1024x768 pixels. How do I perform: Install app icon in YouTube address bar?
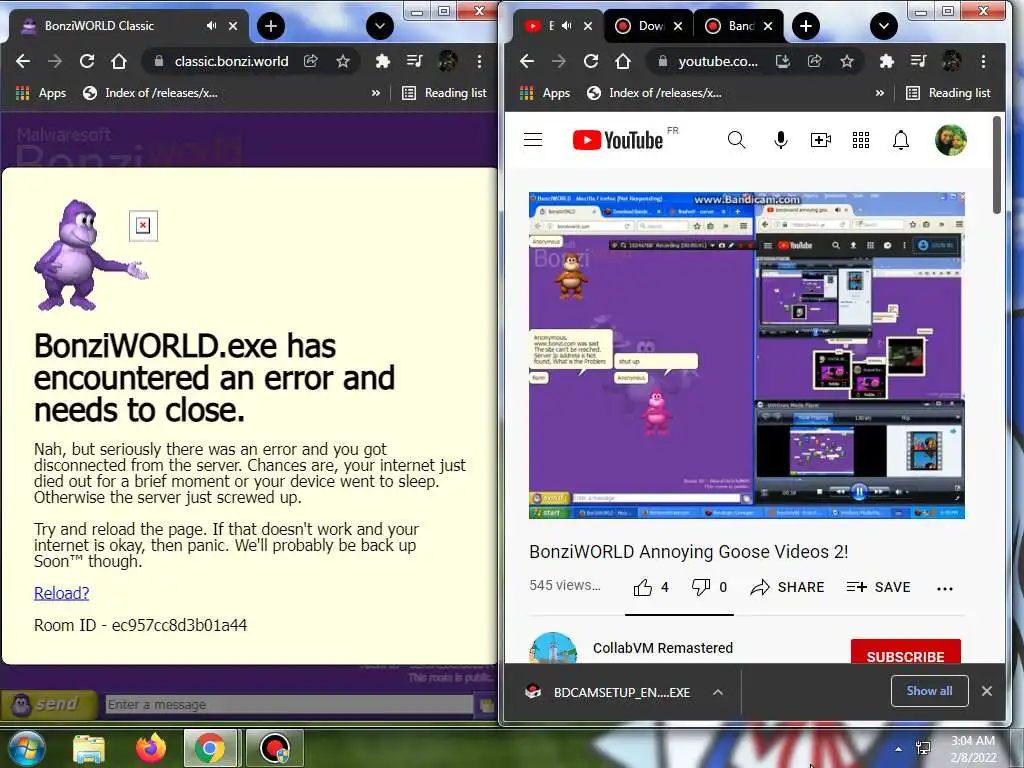point(782,61)
